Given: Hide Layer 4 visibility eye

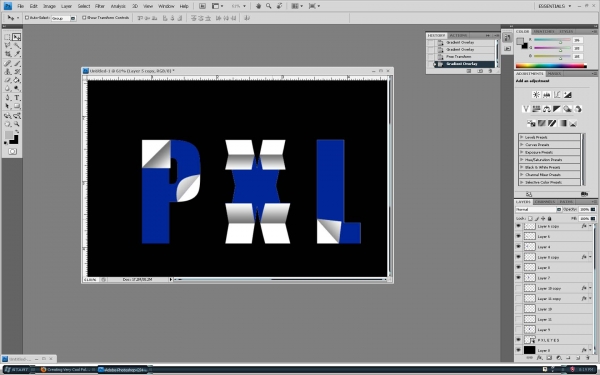Looking at the screenshot, I should [518, 247].
